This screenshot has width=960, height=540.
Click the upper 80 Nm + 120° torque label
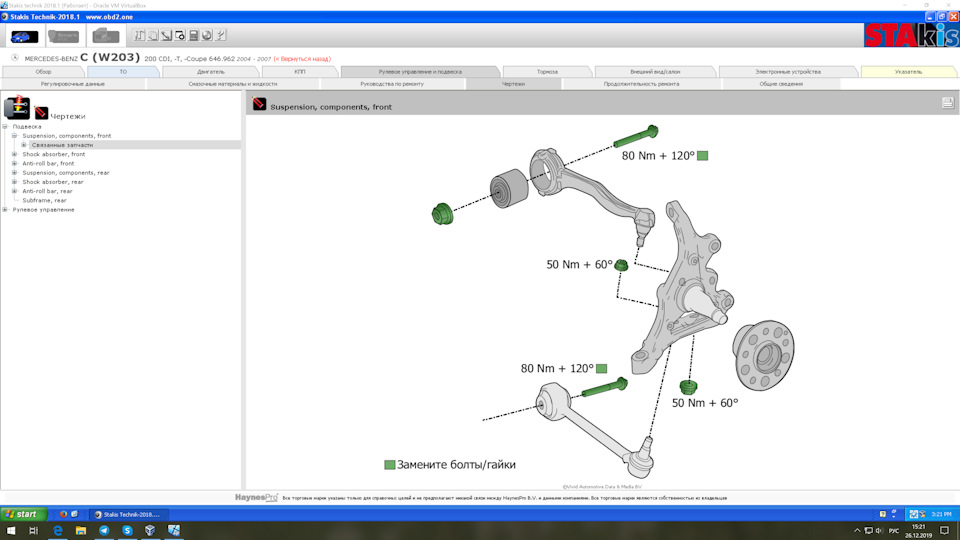coord(658,156)
